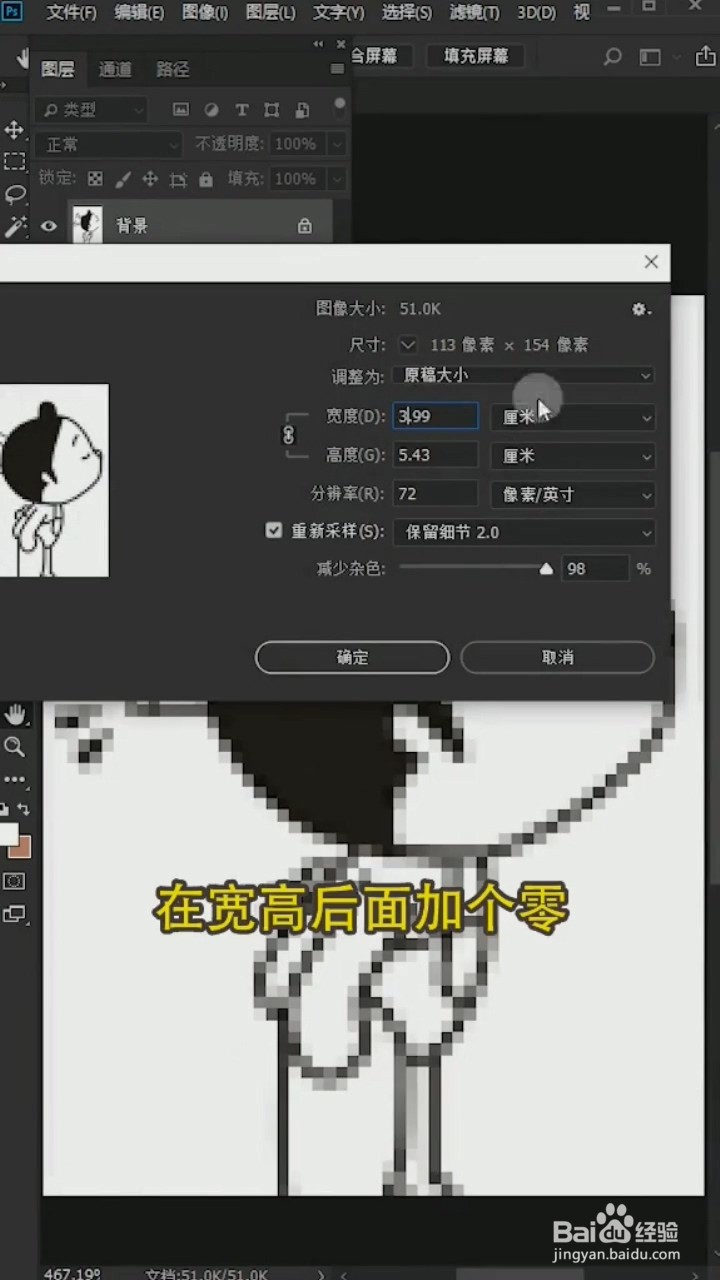Filter layers by pixel layer icon

[181, 110]
